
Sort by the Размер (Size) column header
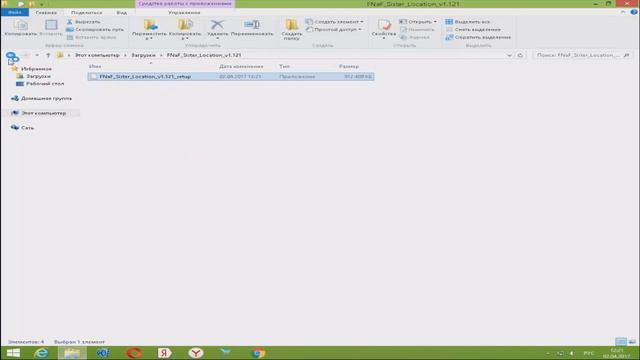click(349, 66)
